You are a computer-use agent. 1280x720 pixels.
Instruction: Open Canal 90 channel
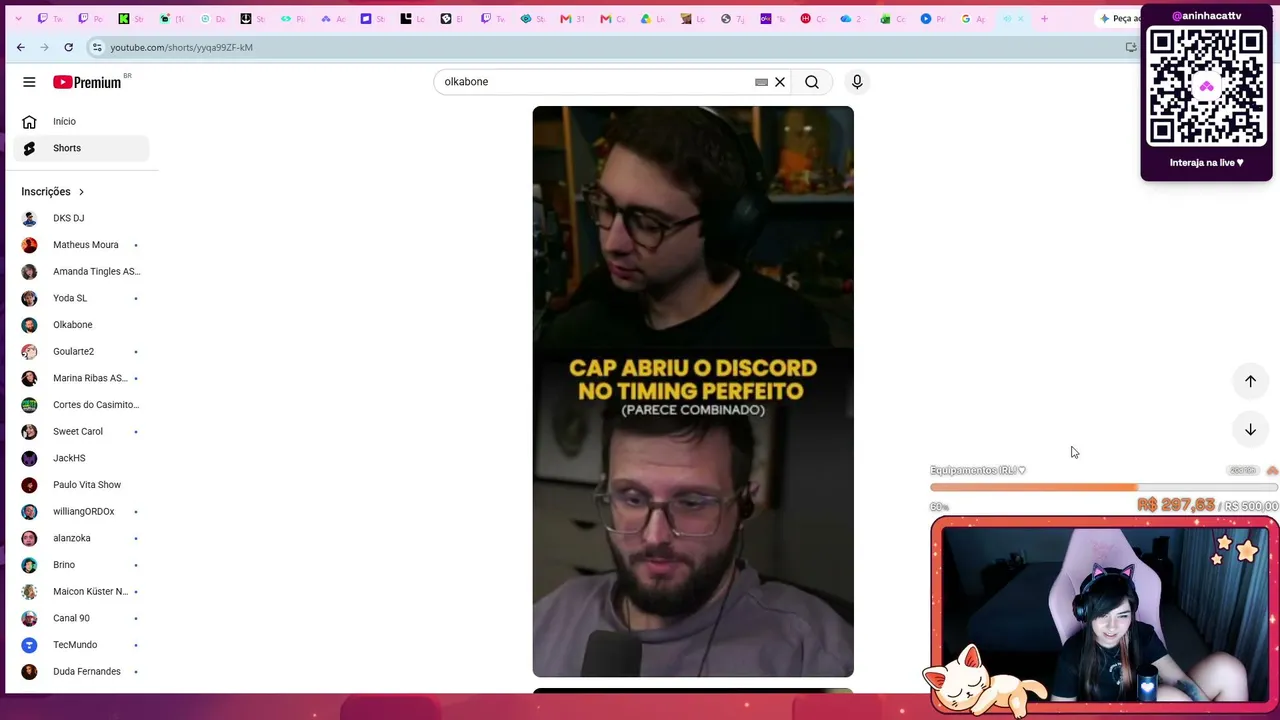pos(82,618)
